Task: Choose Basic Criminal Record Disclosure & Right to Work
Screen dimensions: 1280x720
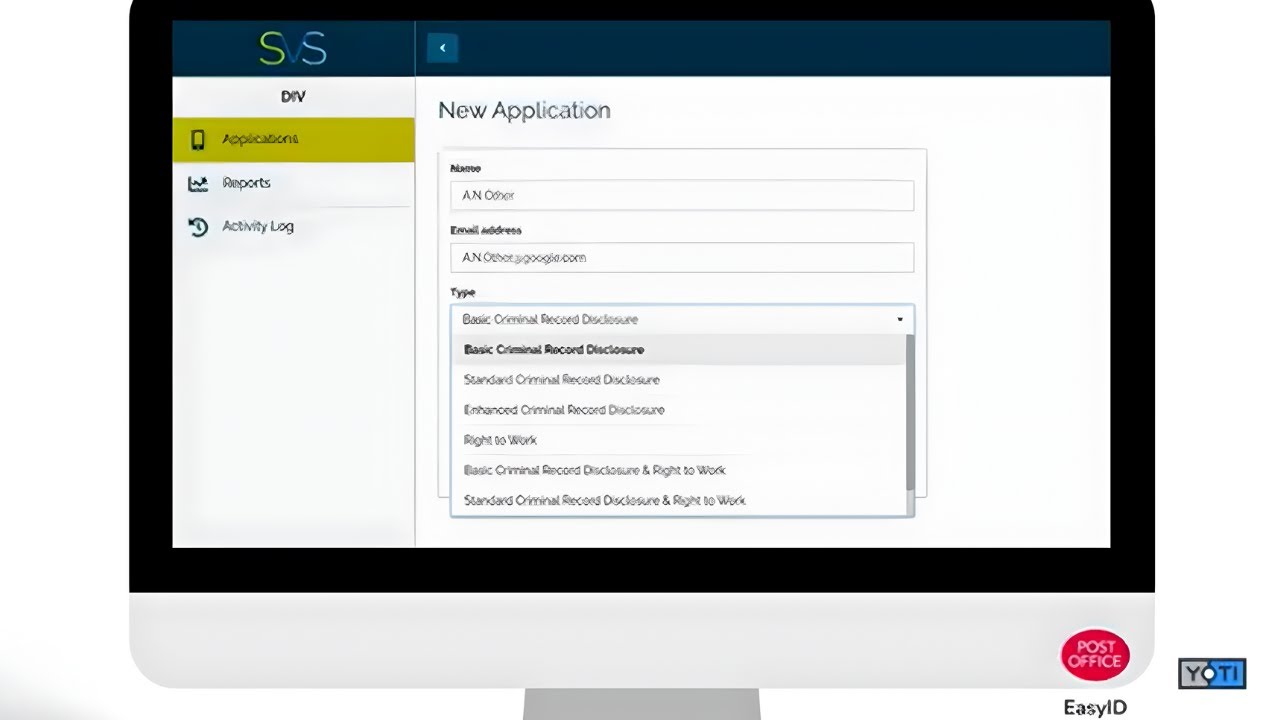Action: 678,470
